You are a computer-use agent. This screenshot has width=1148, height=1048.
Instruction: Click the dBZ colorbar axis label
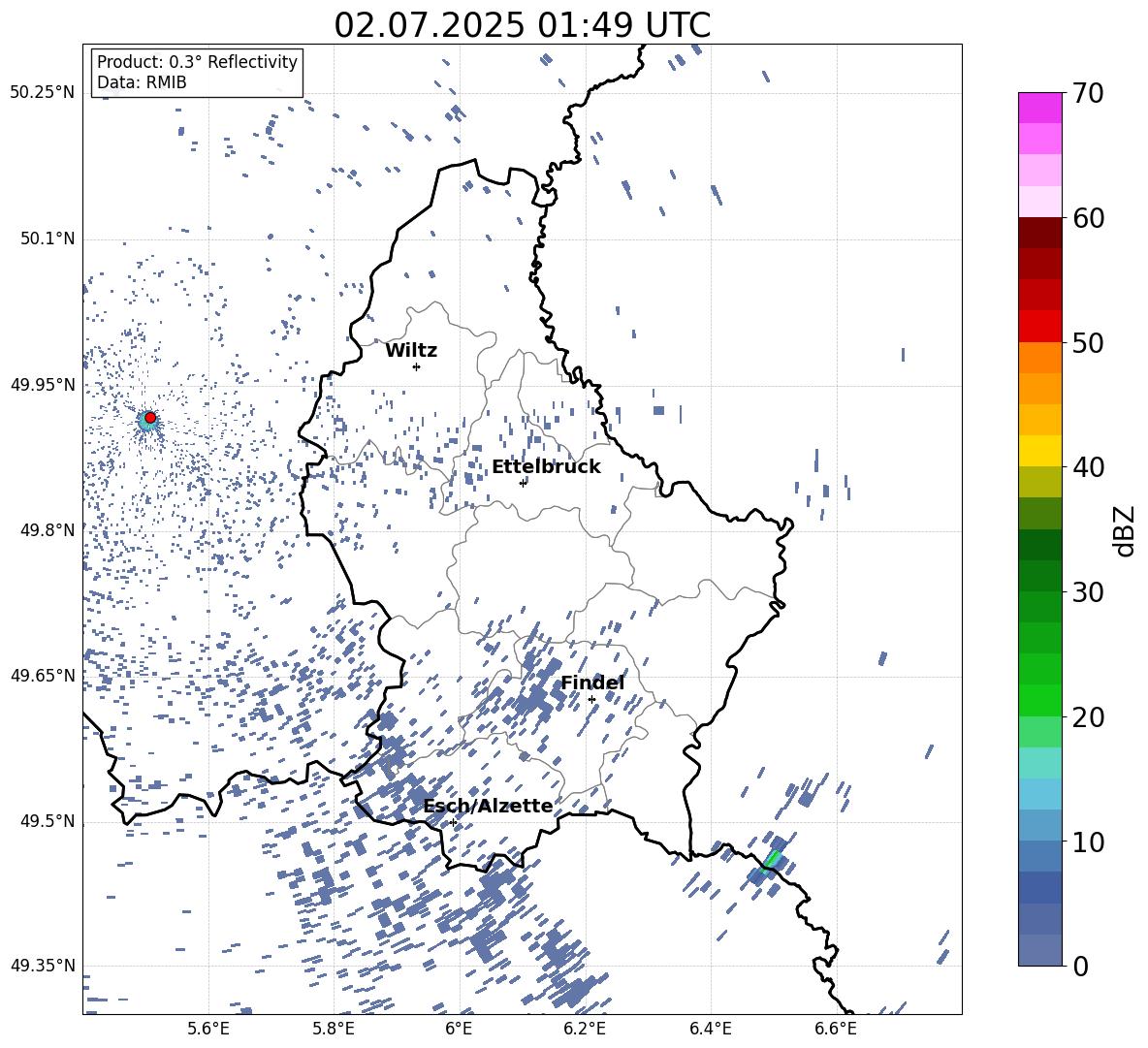pos(1126,530)
